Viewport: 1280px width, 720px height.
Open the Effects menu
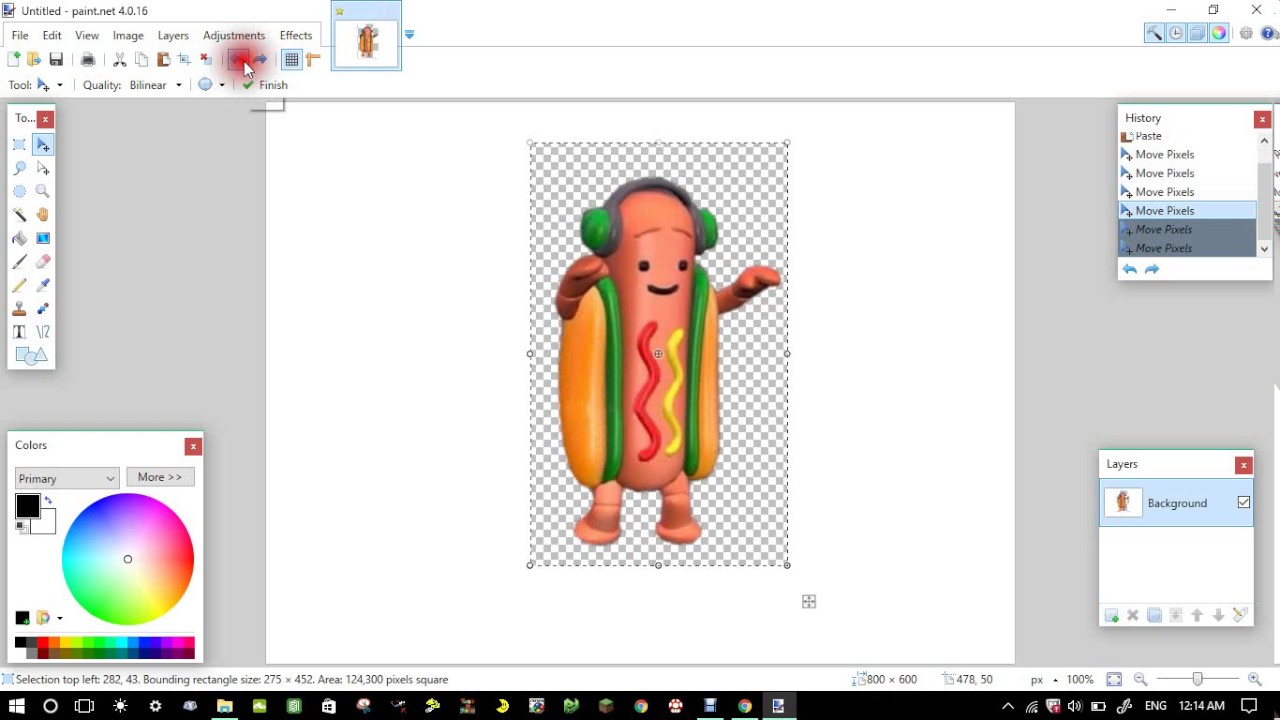296,35
